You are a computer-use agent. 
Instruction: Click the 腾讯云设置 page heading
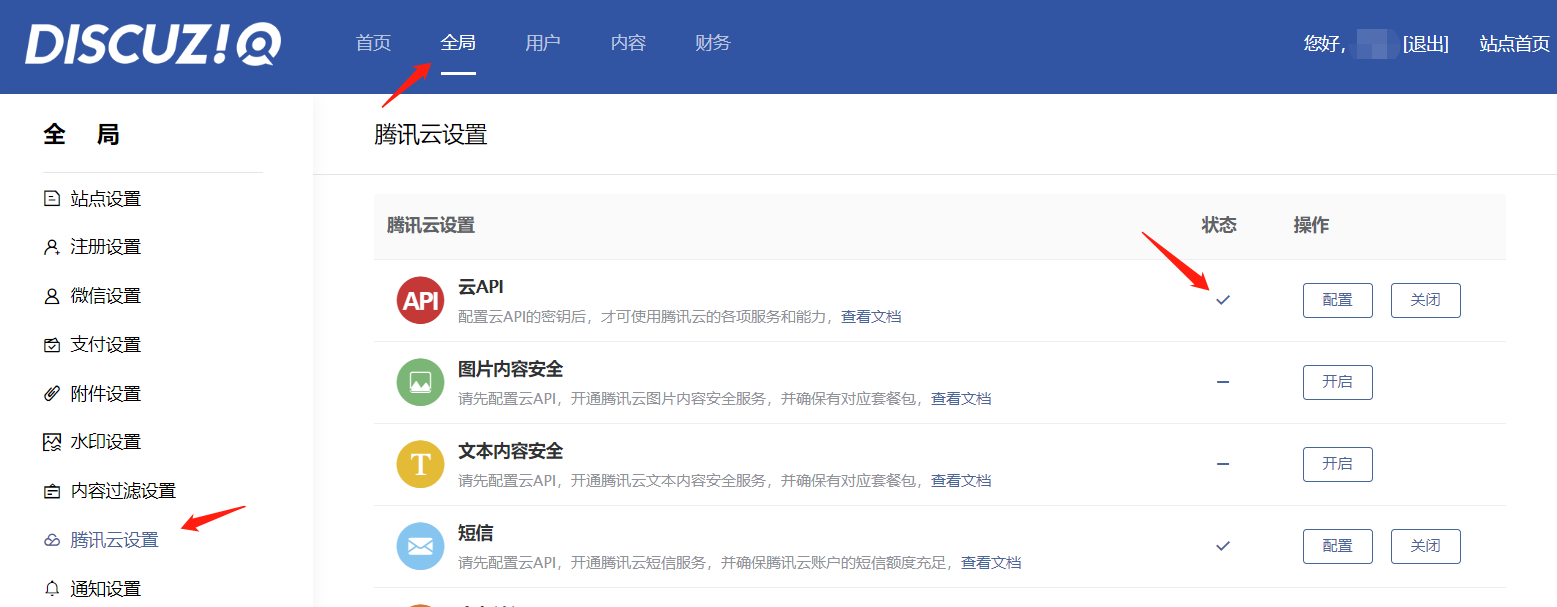pyautogui.click(x=431, y=135)
